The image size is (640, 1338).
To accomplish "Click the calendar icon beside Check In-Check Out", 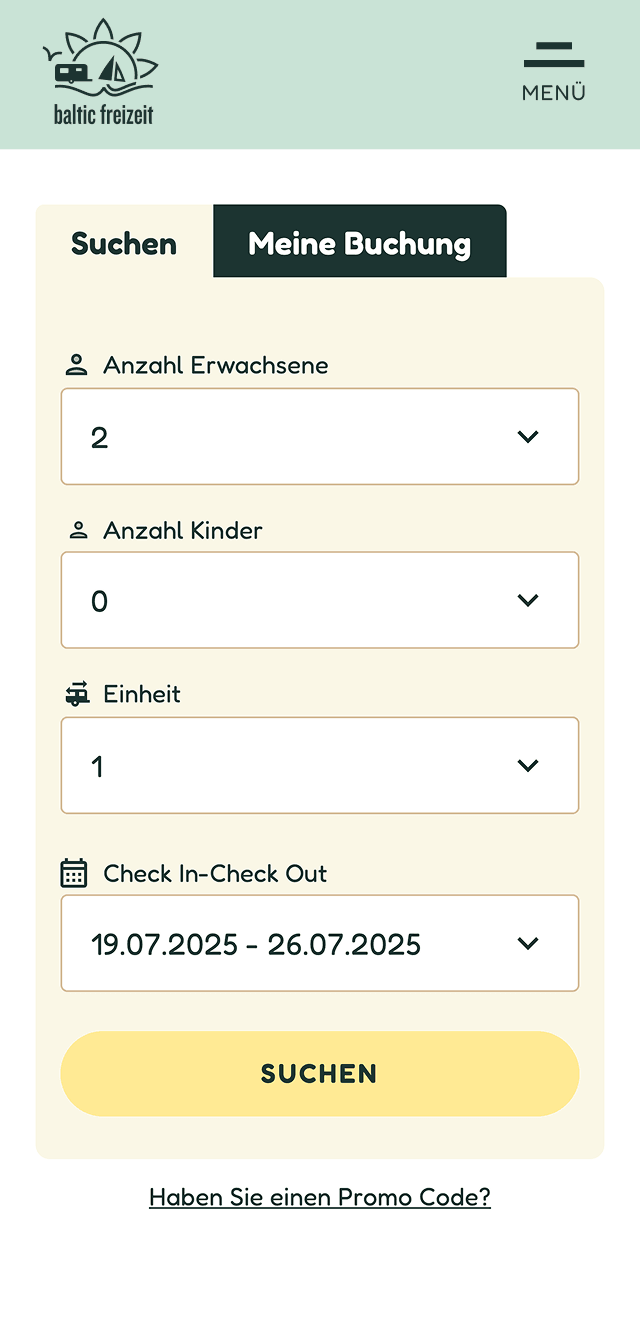I will pyautogui.click(x=75, y=873).
